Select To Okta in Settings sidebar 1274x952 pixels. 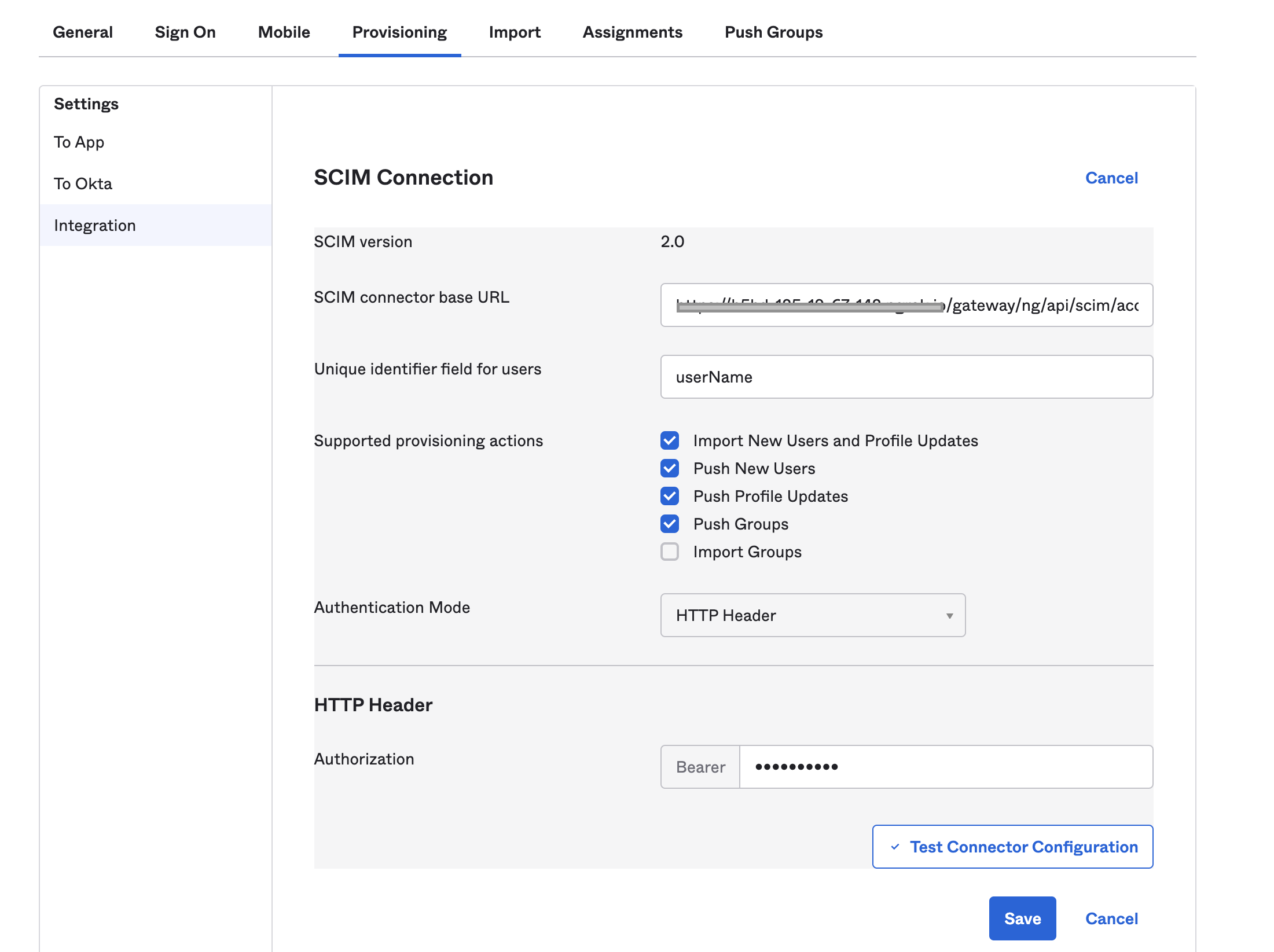pos(83,183)
